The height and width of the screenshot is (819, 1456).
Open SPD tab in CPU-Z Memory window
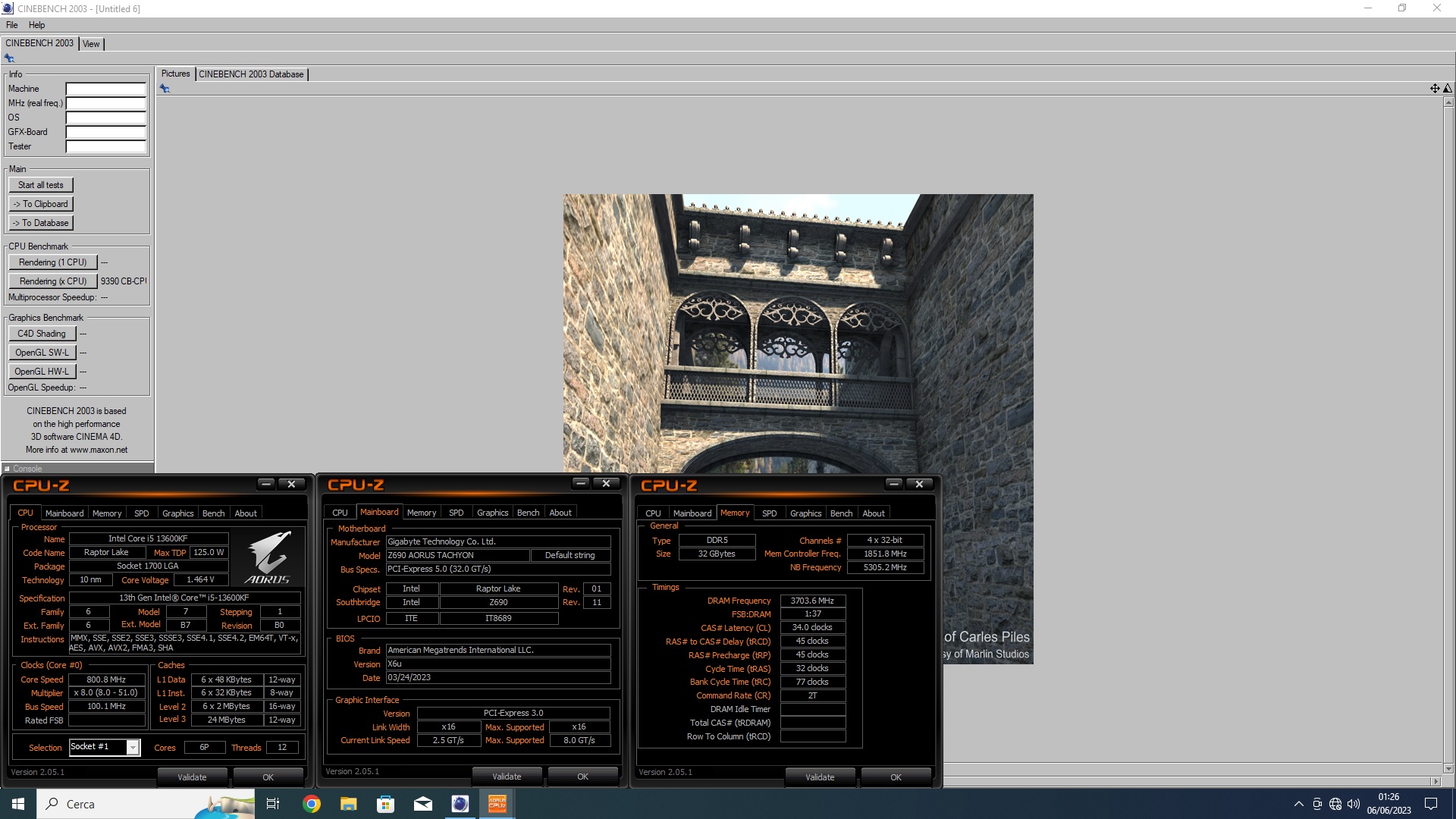(769, 513)
